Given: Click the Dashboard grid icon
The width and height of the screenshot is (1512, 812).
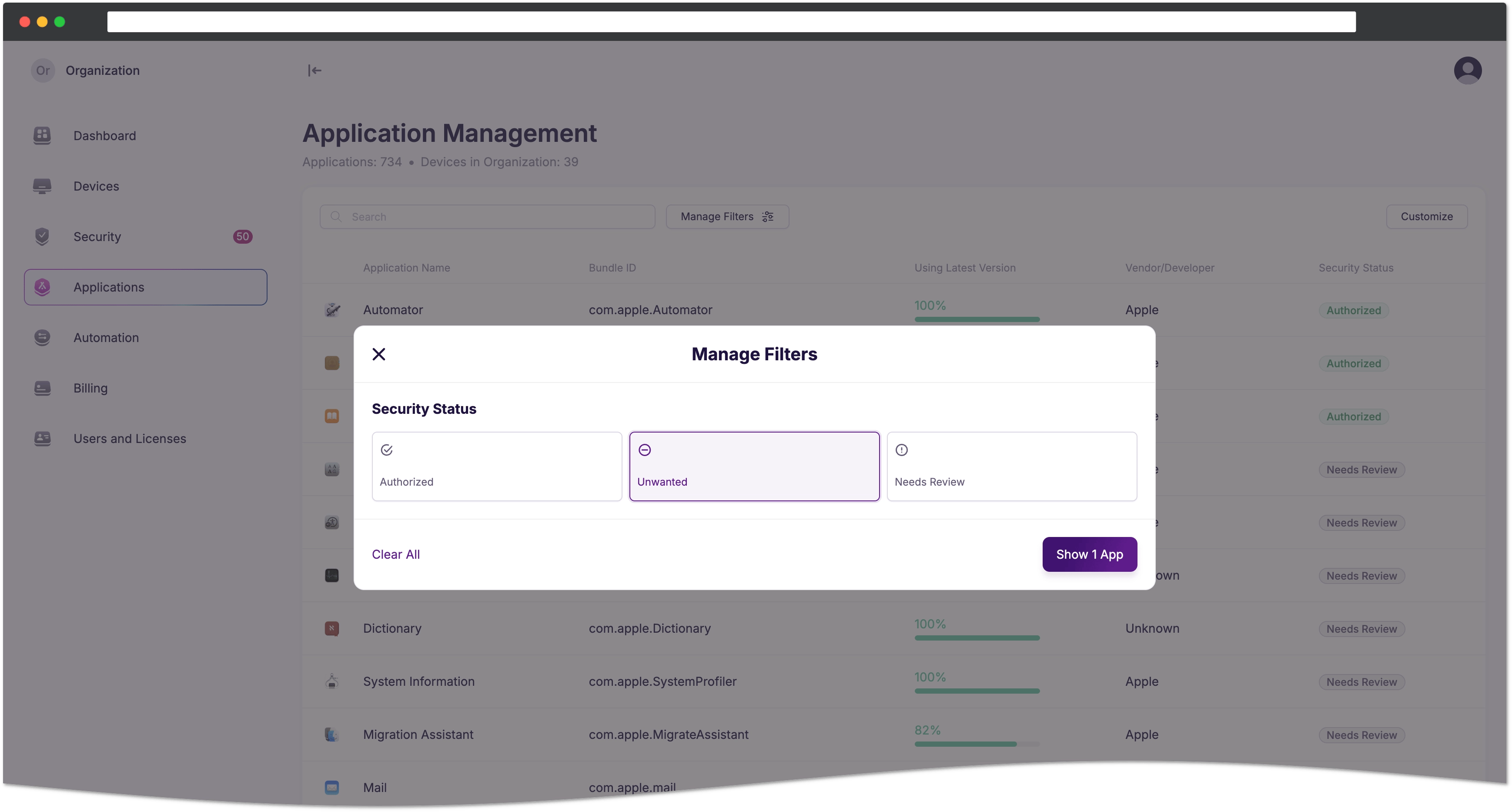Looking at the screenshot, I should [x=42, y=136].
